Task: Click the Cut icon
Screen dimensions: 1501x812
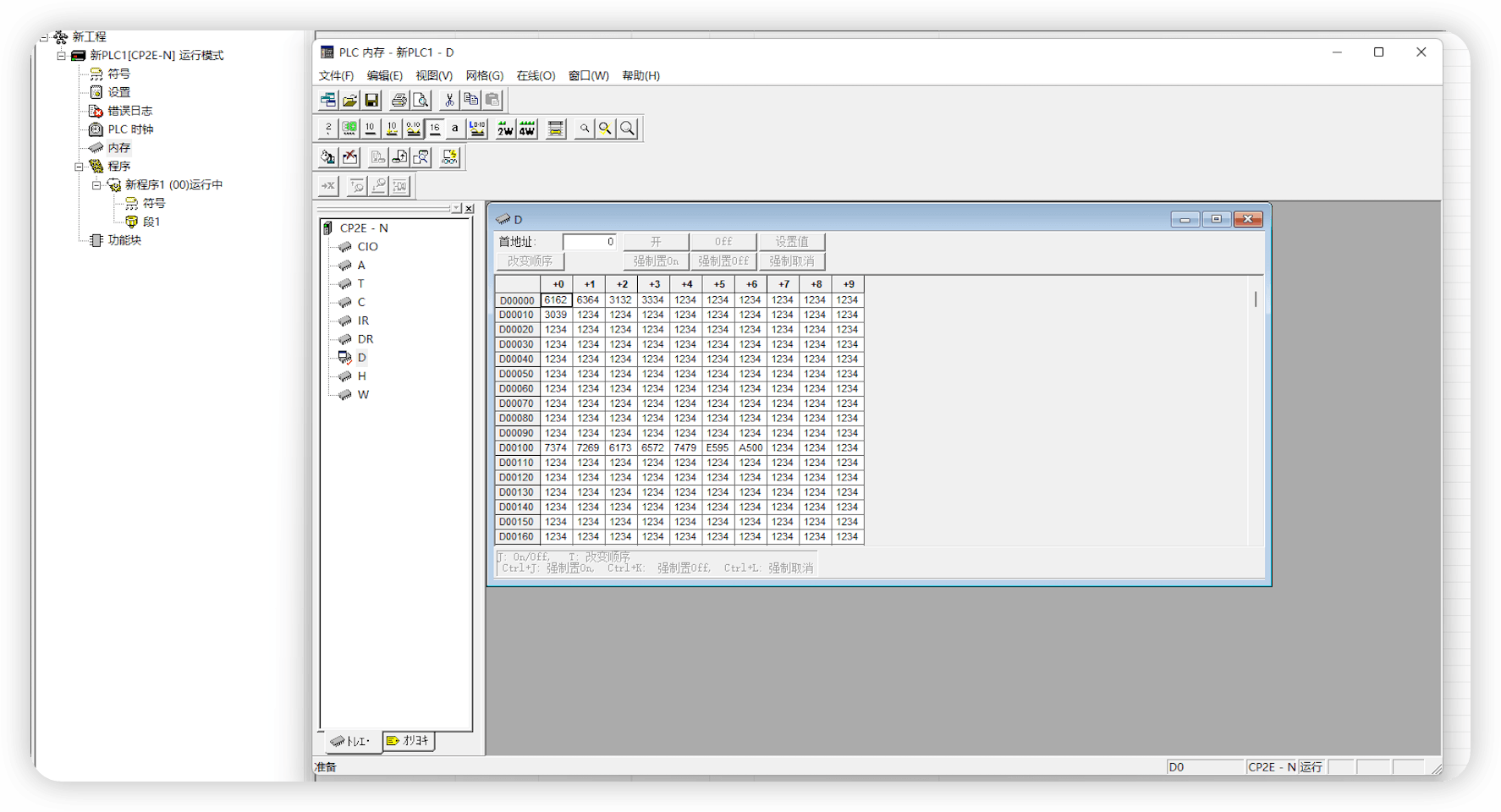Action: pyautogui.click(x=449, y=100)
